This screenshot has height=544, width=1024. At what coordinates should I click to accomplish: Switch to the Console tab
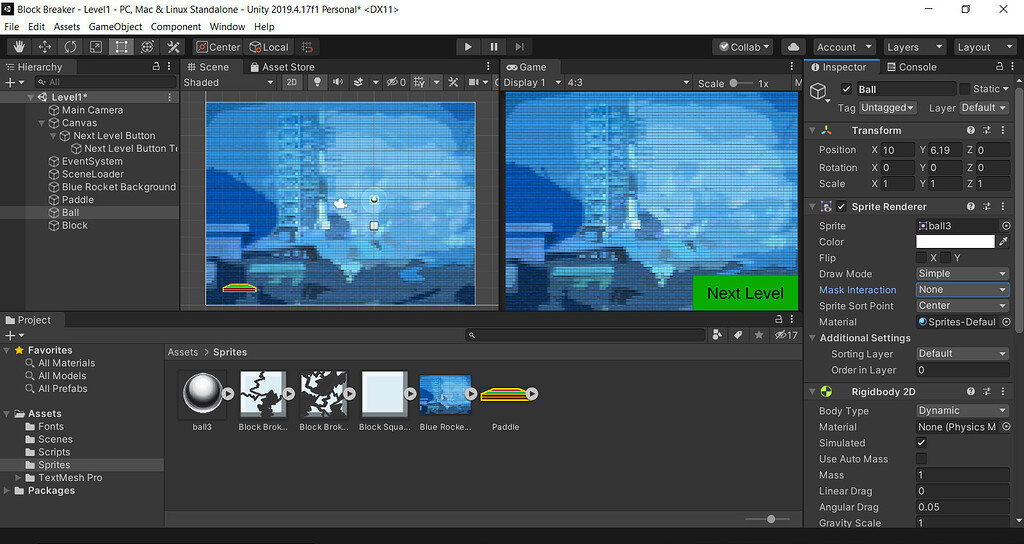tap(917, 67)
